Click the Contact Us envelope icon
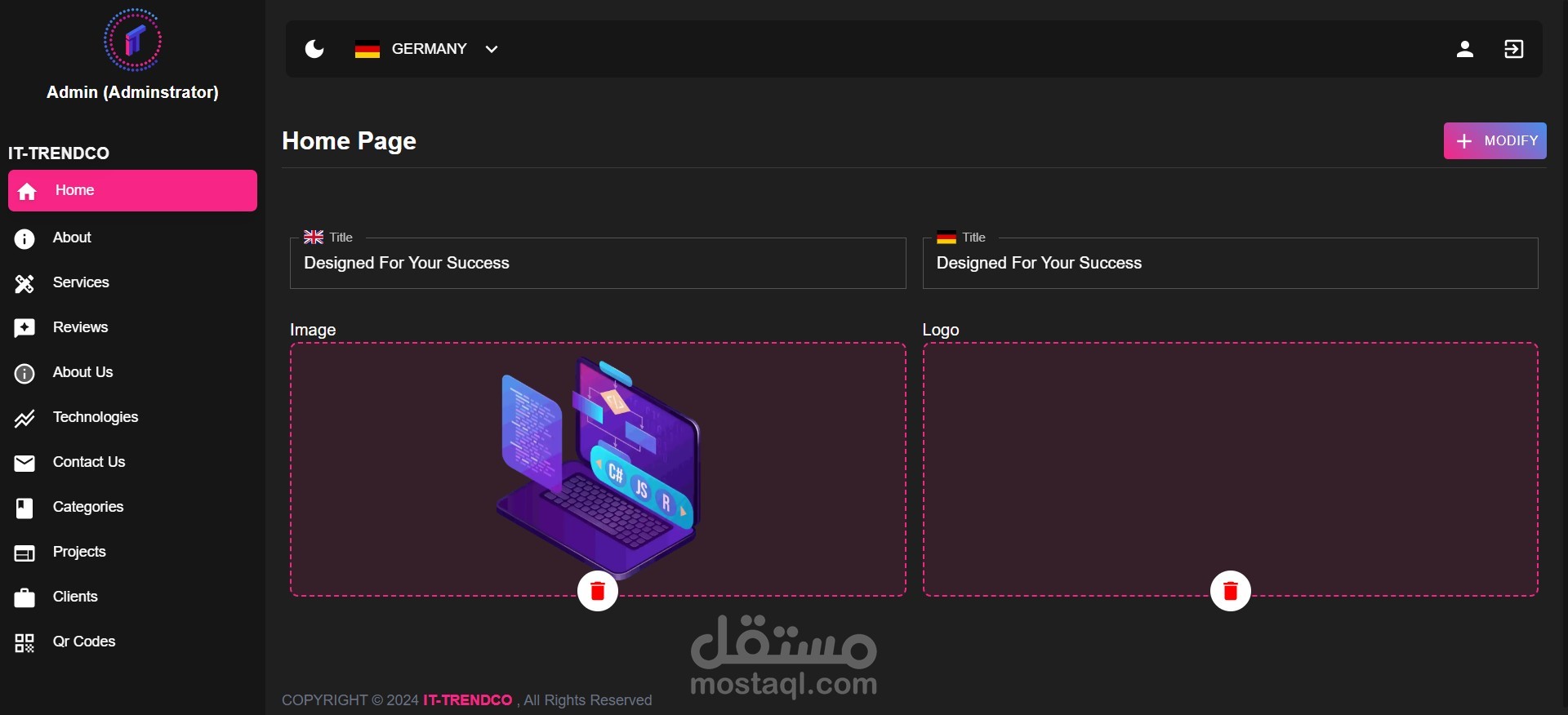This screenshot has height=715, width=1568. pos(24,464)
